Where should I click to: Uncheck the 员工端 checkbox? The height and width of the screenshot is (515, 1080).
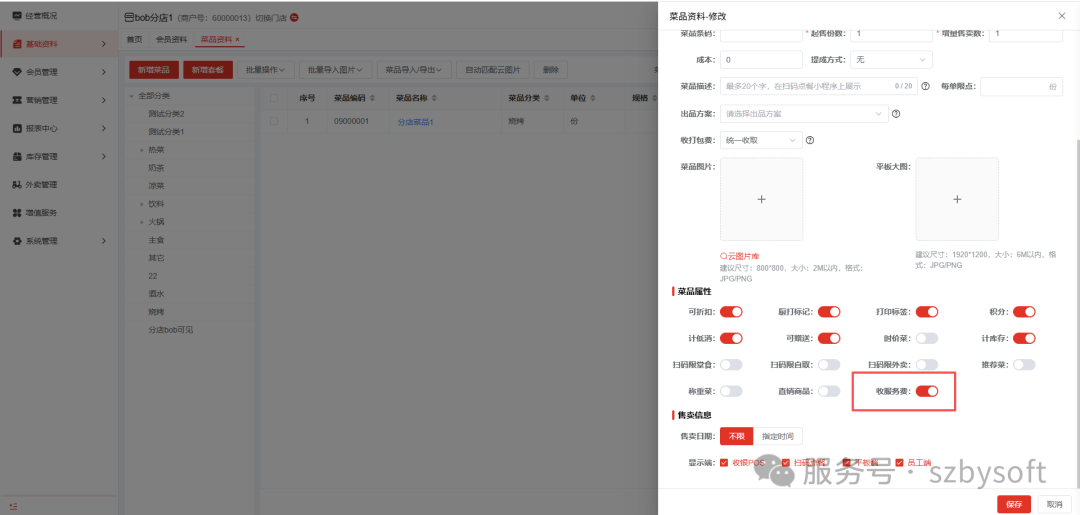(x=899, y=463)
